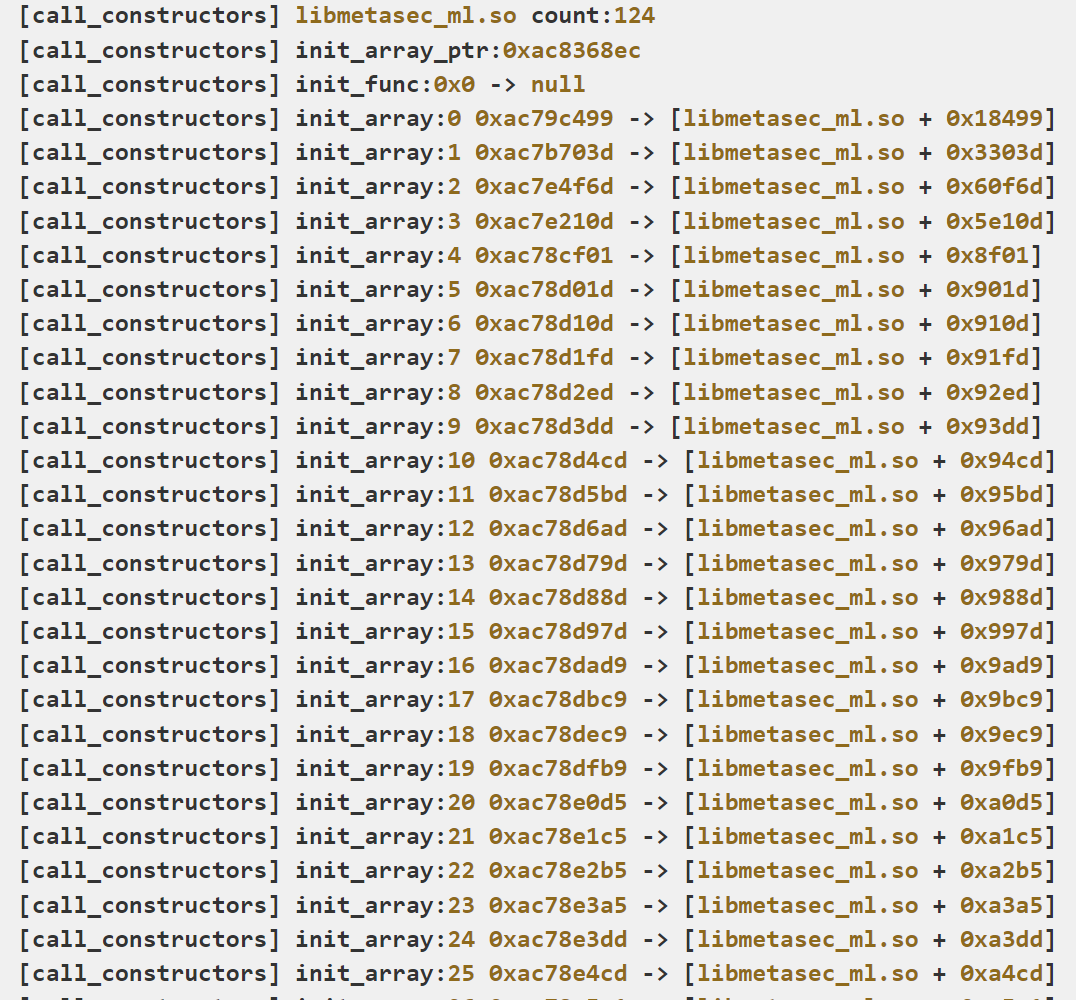
Task: Select the address 0xac78d97d
Action: 558,631
